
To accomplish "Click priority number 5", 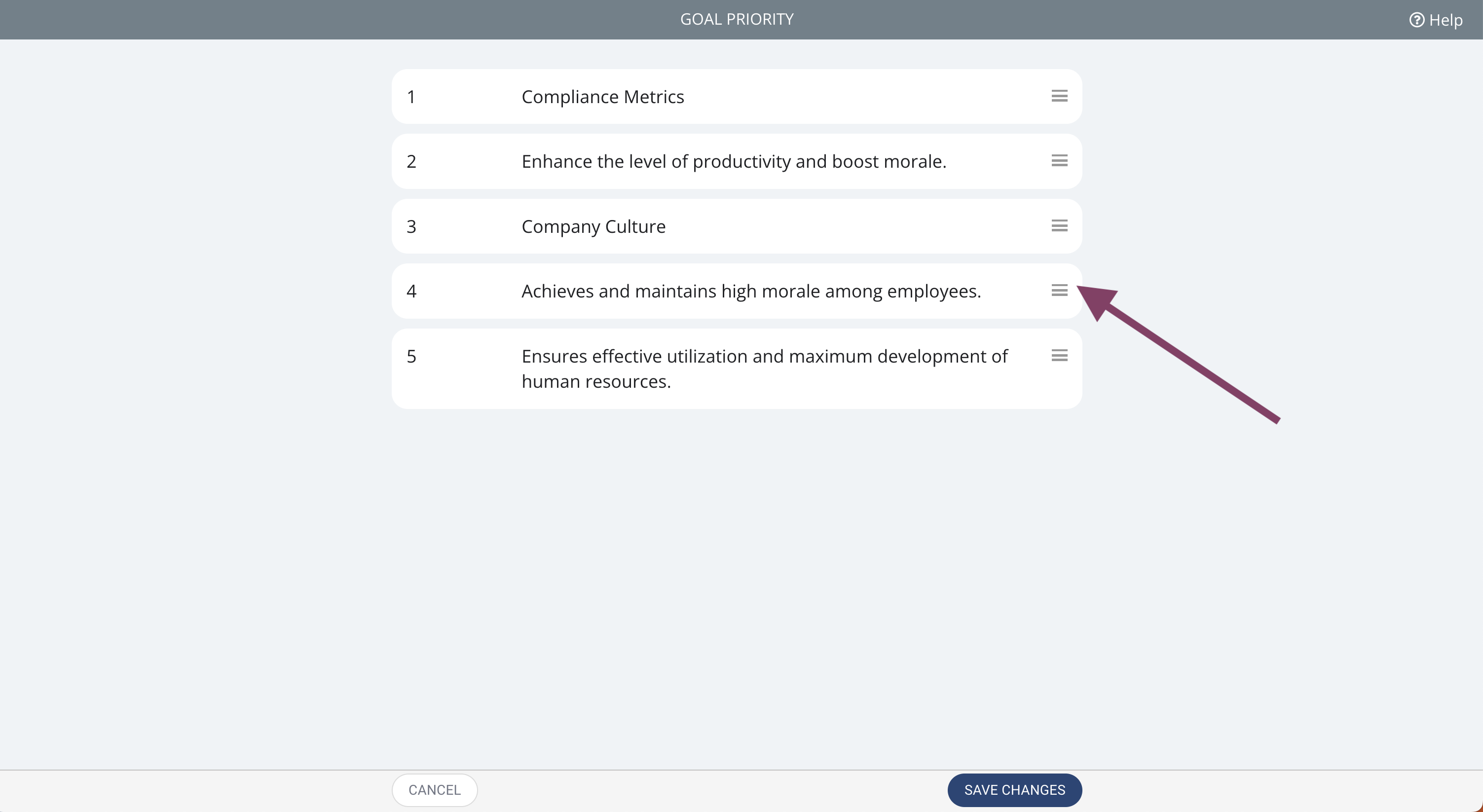I will tap(411, 356).
